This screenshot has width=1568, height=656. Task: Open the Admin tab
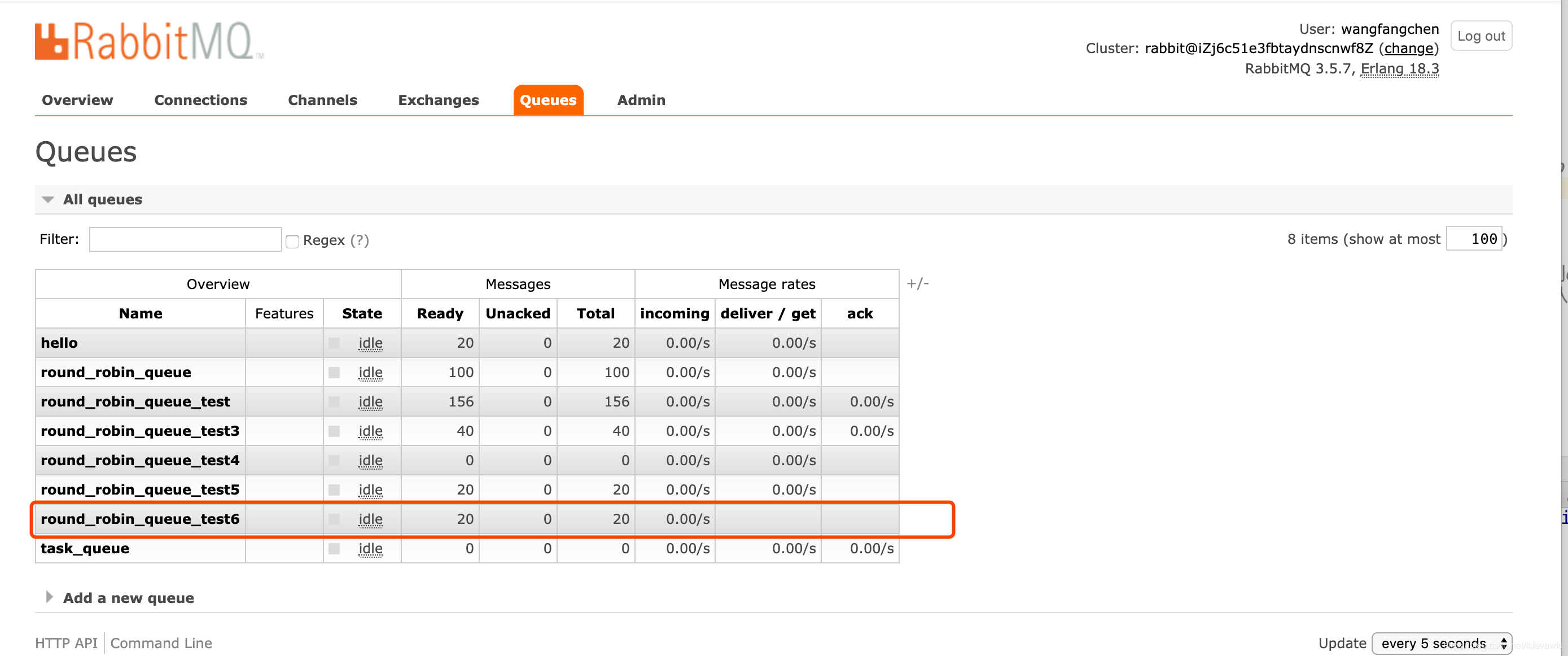pos(641,100)
